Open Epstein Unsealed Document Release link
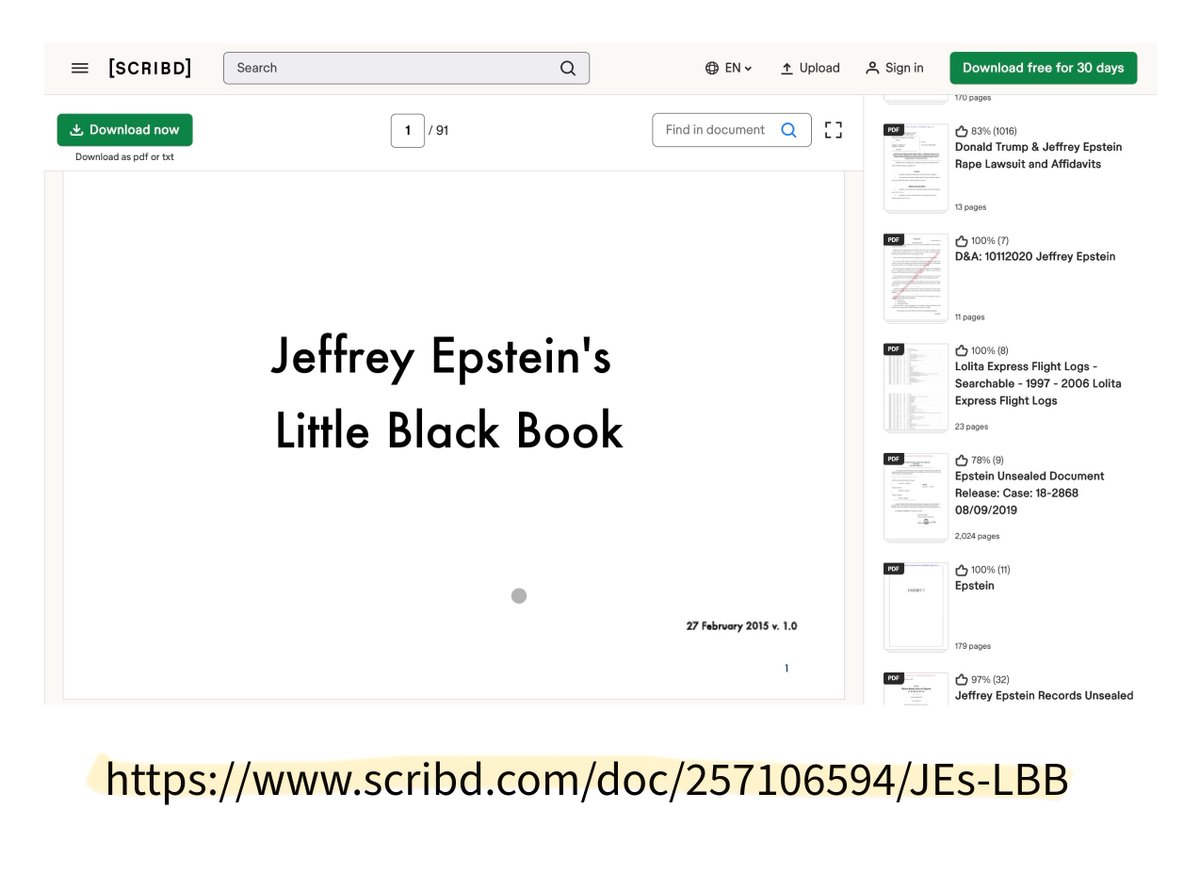This screenshot has width=1200, height=890. (1030, 493)
